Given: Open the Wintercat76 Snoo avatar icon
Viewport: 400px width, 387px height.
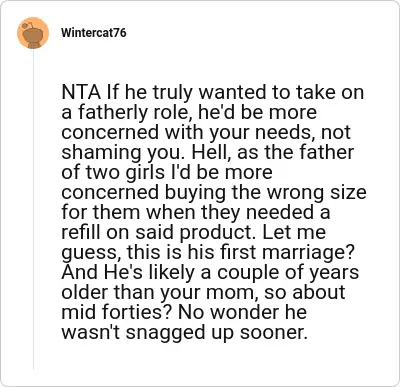Looking at the screenshot, I should tap(33, 34).
